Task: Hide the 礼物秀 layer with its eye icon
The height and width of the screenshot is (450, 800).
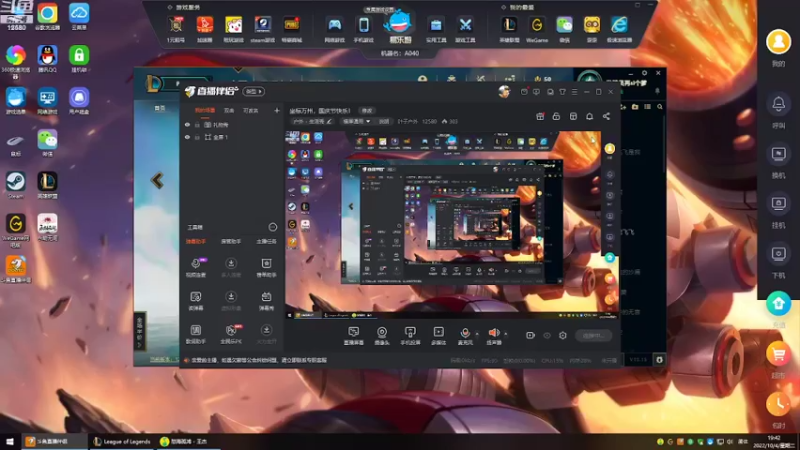Action: tap(187, 124)
